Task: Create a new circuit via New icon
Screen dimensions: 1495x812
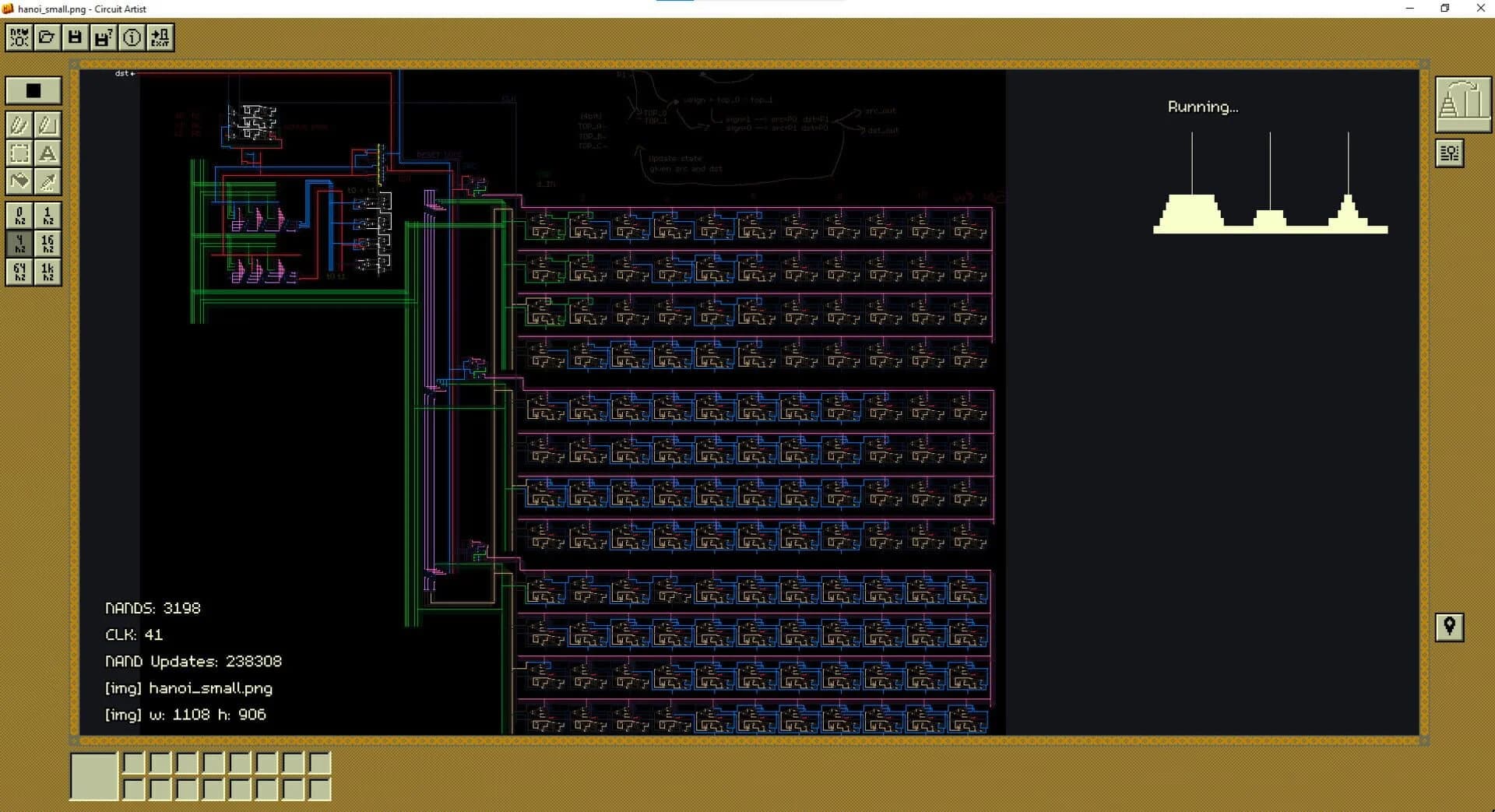Action: click(19, 37)
